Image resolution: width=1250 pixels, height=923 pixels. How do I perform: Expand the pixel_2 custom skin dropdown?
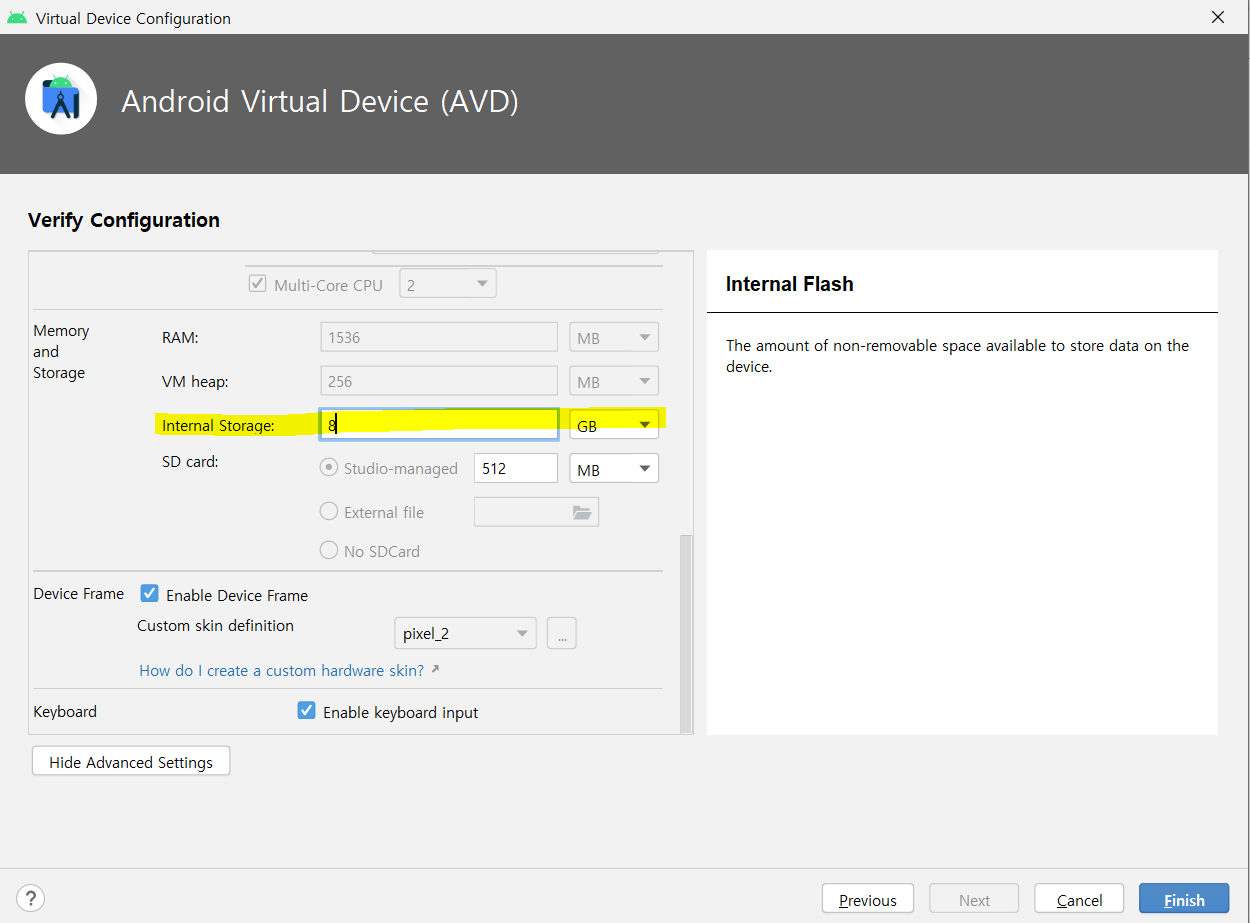pos(465,634)
